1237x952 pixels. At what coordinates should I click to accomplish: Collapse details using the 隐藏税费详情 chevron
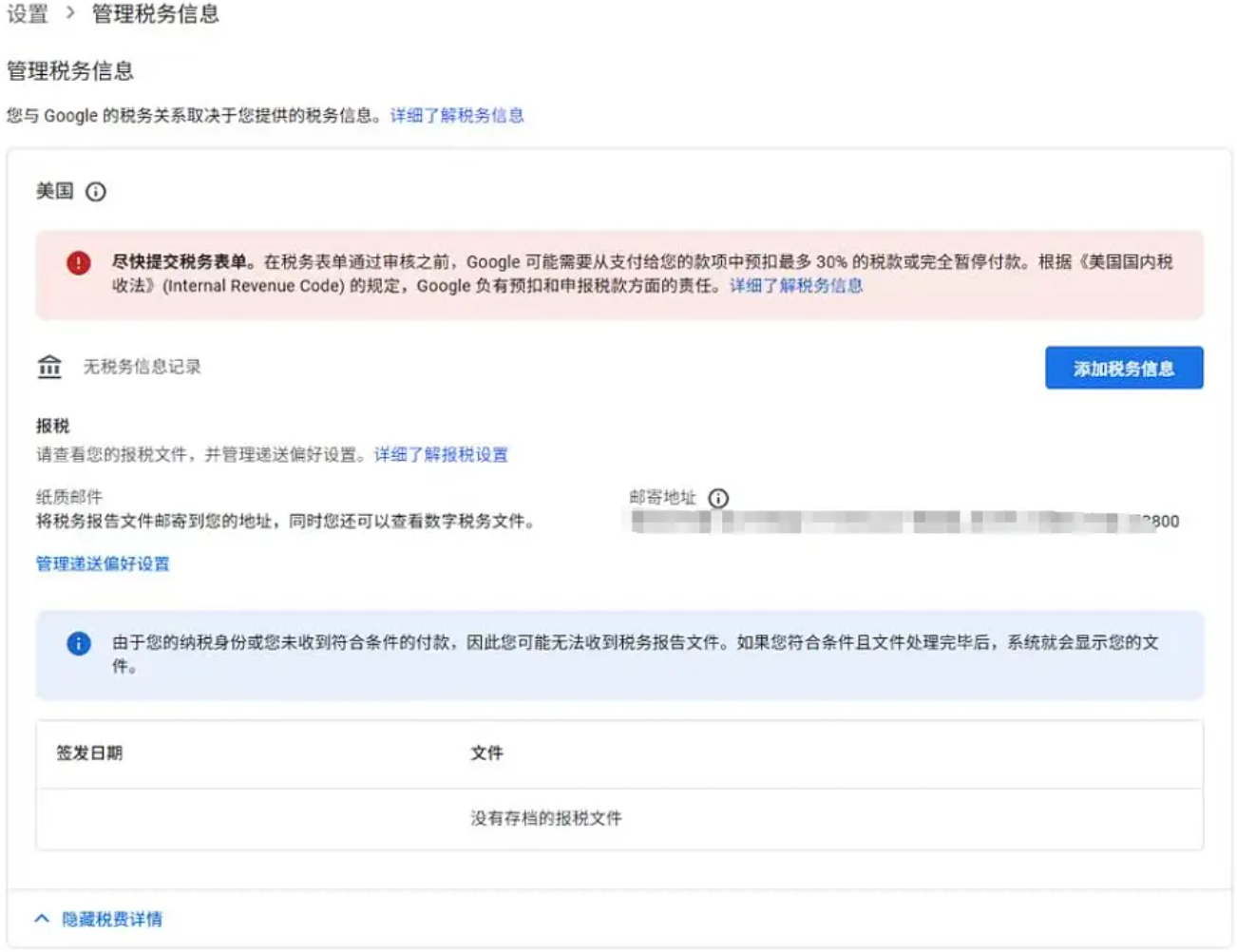42,919
